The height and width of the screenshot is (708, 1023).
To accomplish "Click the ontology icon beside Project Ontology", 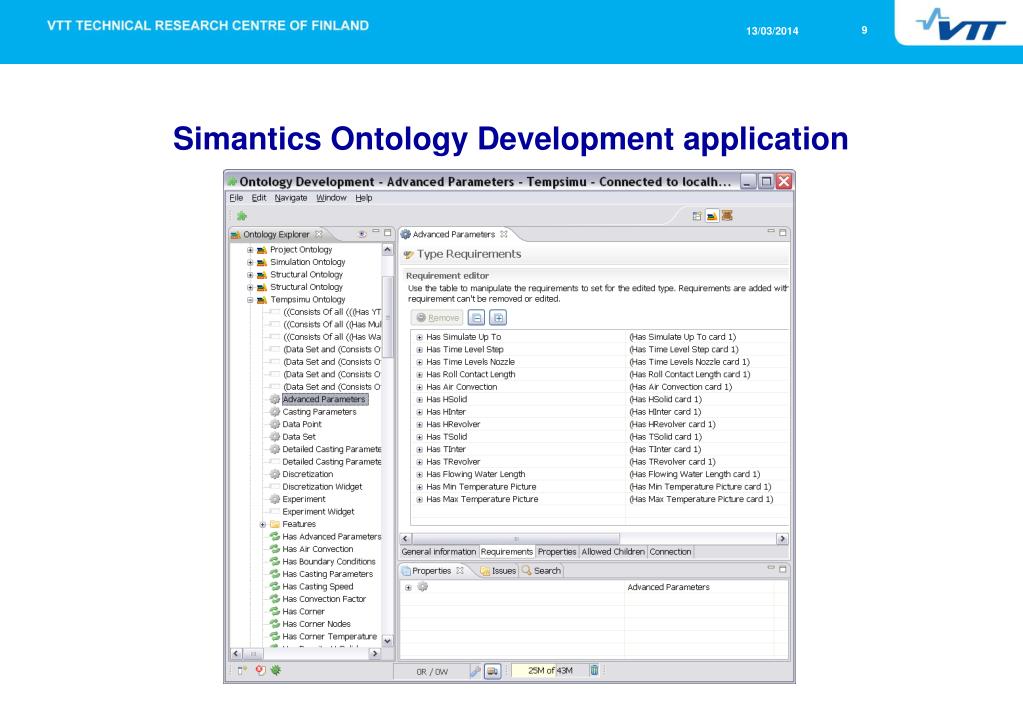I will (x=262, y=250).
